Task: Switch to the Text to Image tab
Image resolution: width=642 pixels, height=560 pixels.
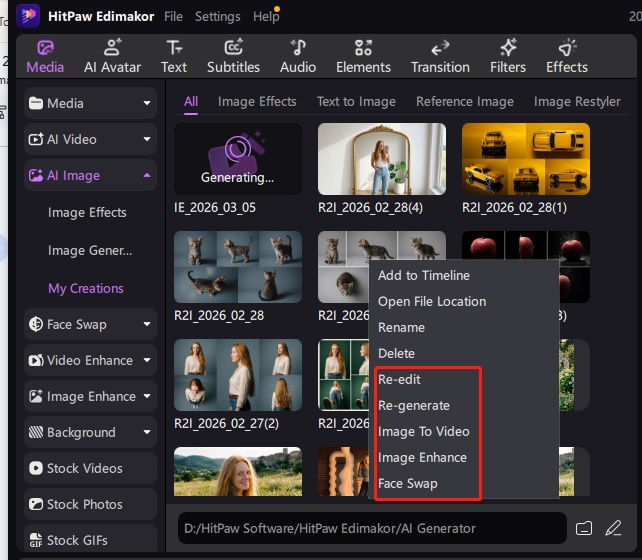Action: click(356, 101)
